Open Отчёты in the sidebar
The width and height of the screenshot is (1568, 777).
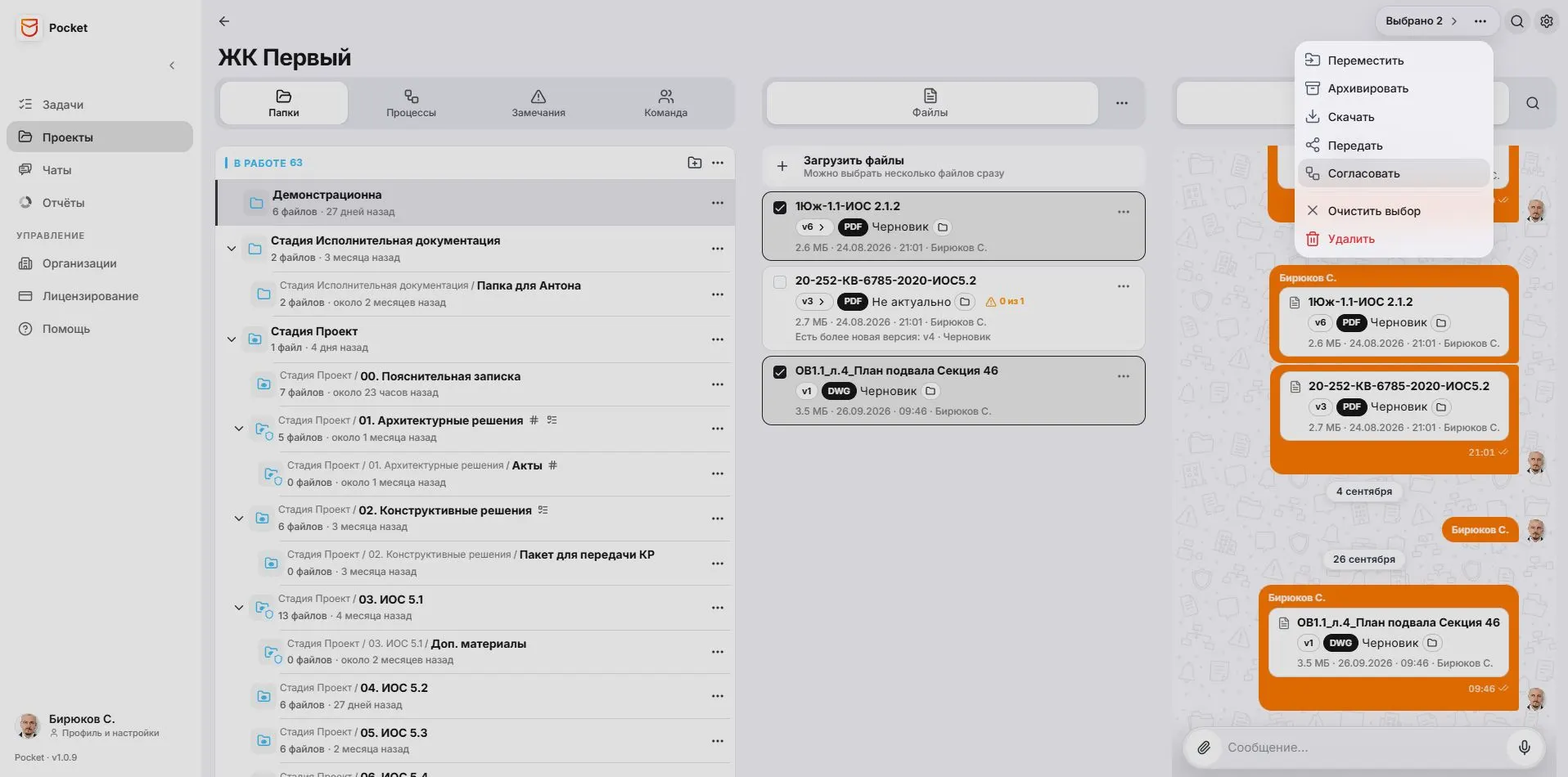(x=100, y=203)
